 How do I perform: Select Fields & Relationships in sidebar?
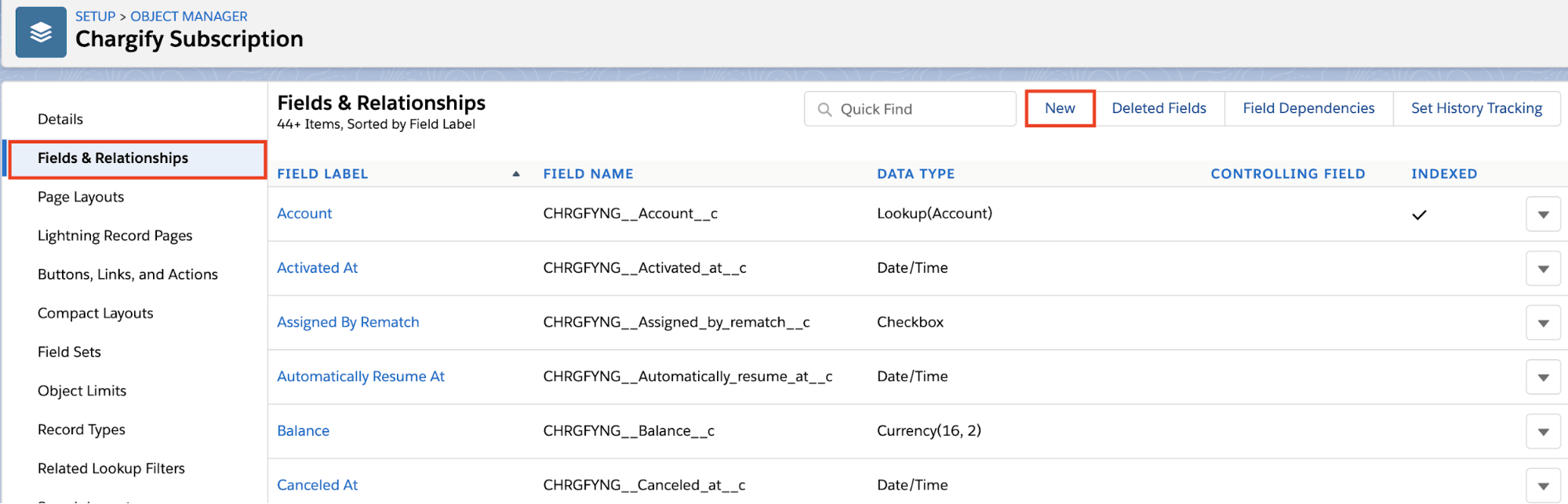tap(113, 158)
